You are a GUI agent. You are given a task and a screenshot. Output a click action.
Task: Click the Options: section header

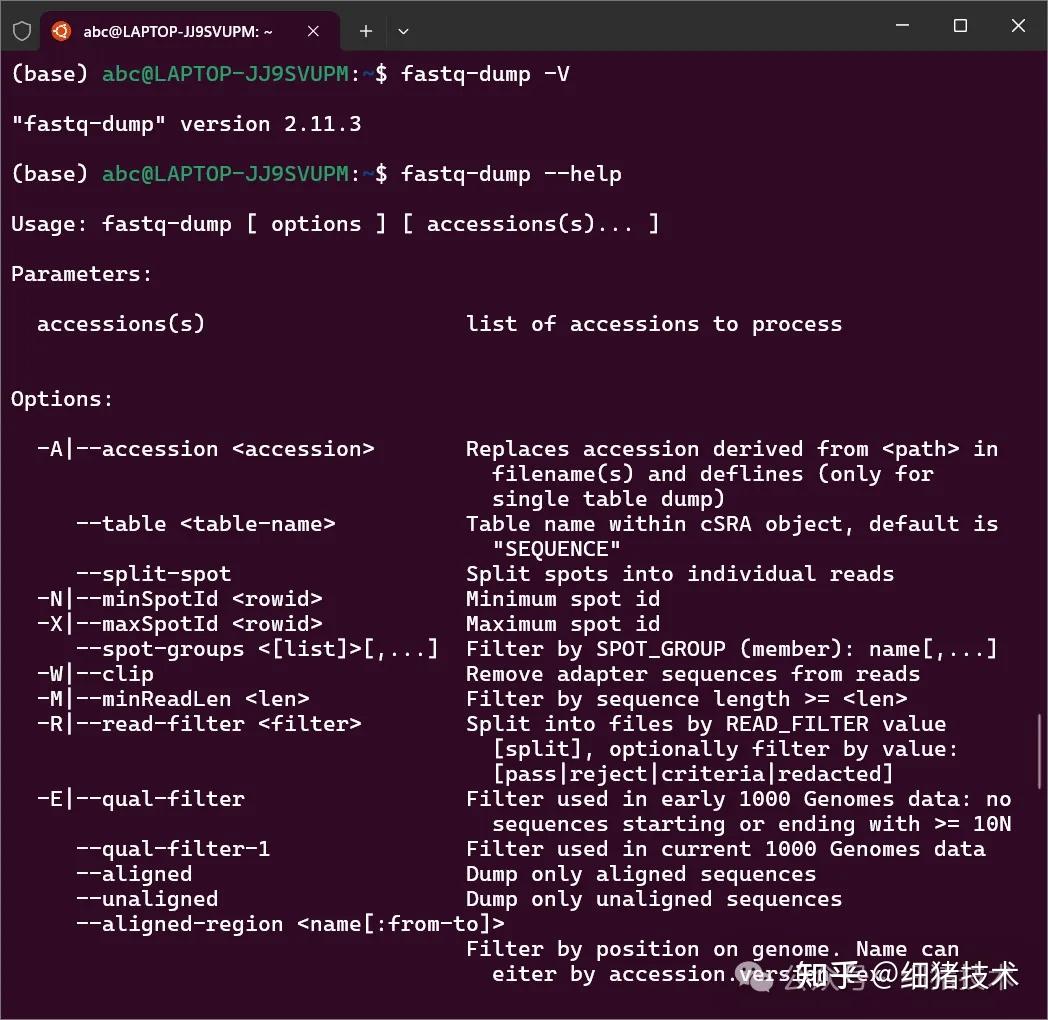pyautogui.click(x=62, y=398)
